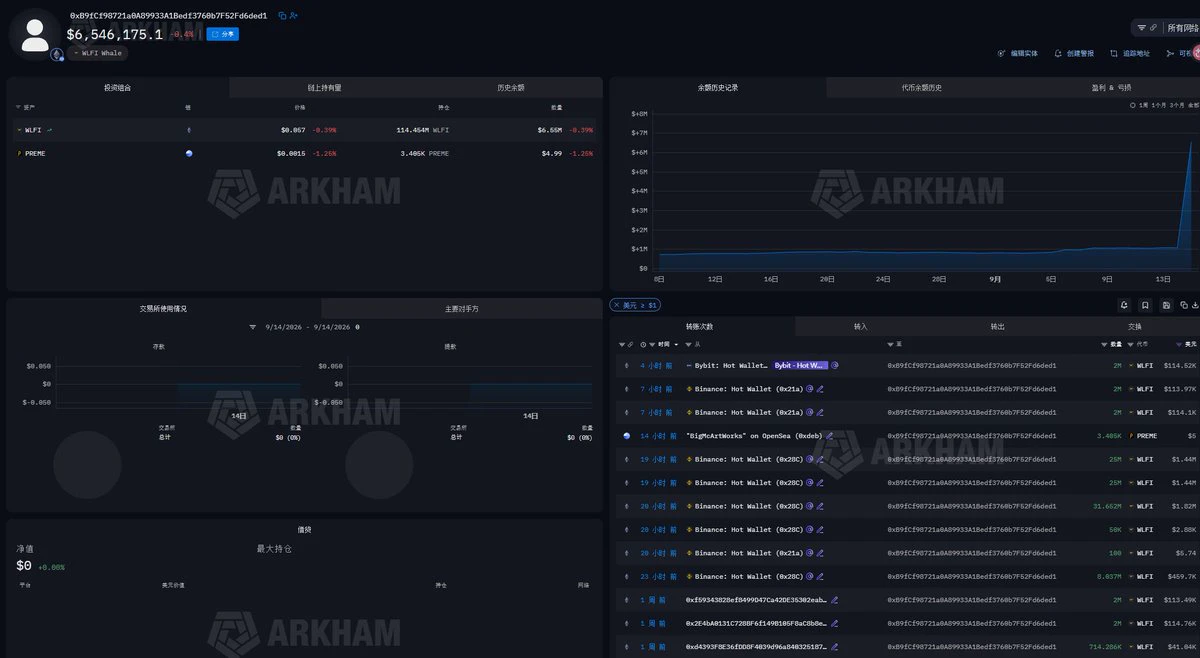1200x658 pixels.
Task: Click the add-user icon beside the address
Action: click(x=294, y=16)
